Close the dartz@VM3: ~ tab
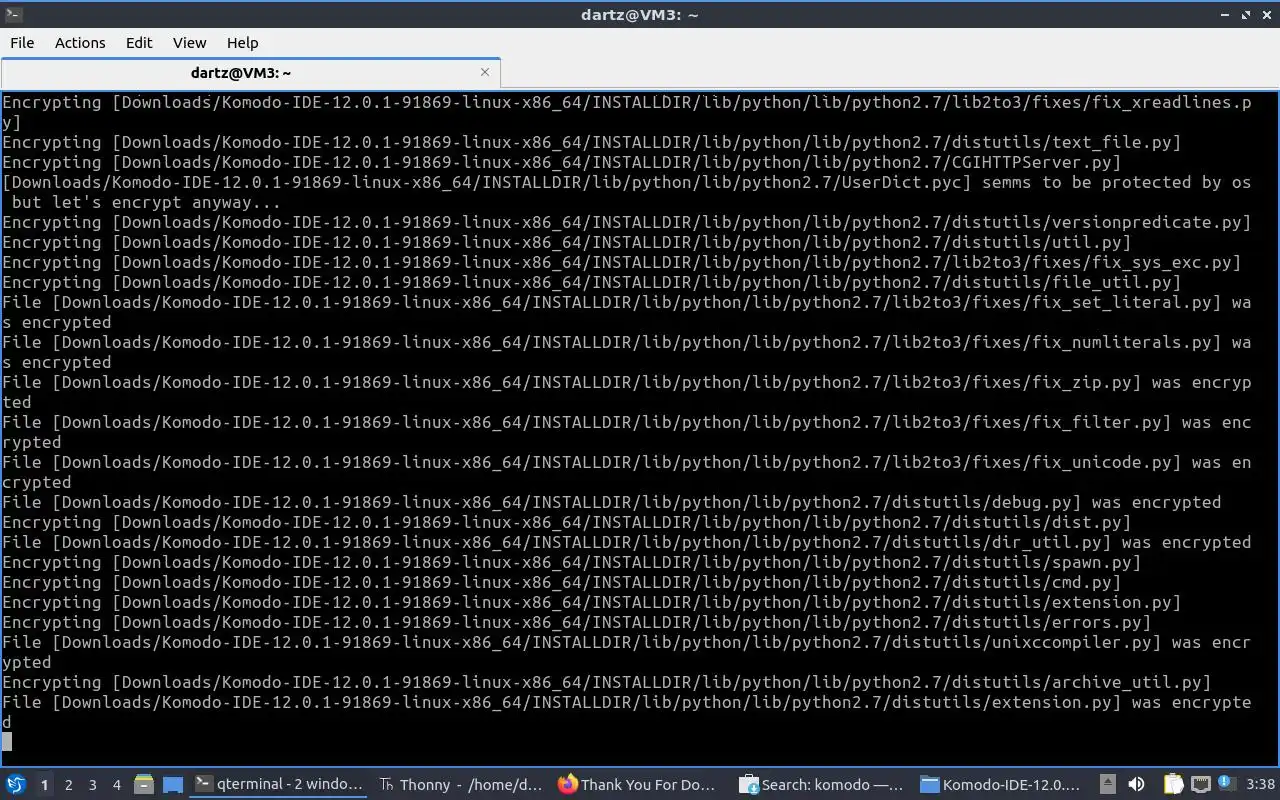This screenshot has width=1280, height=800. point(485,72)
